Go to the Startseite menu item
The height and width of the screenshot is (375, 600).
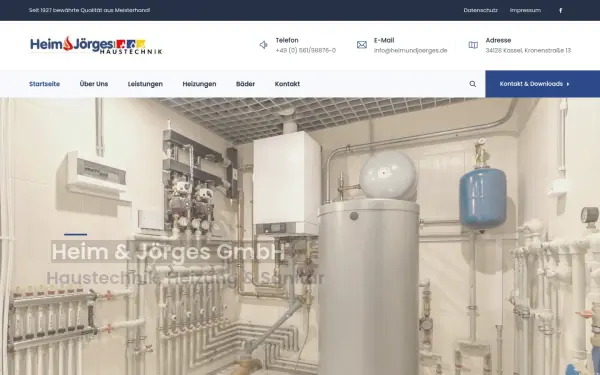click(44, 84)
